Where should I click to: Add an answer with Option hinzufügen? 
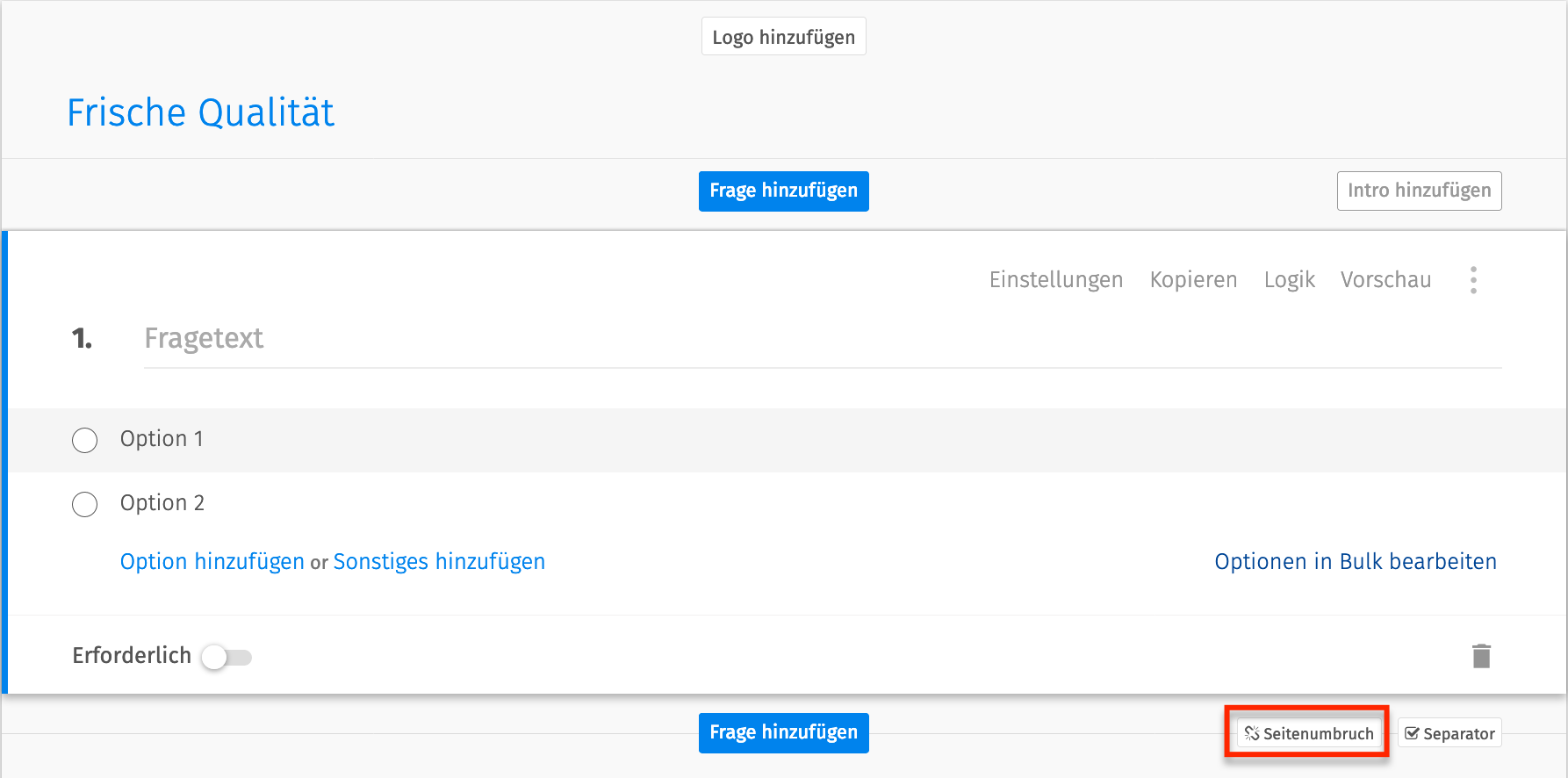click(211, 561)
